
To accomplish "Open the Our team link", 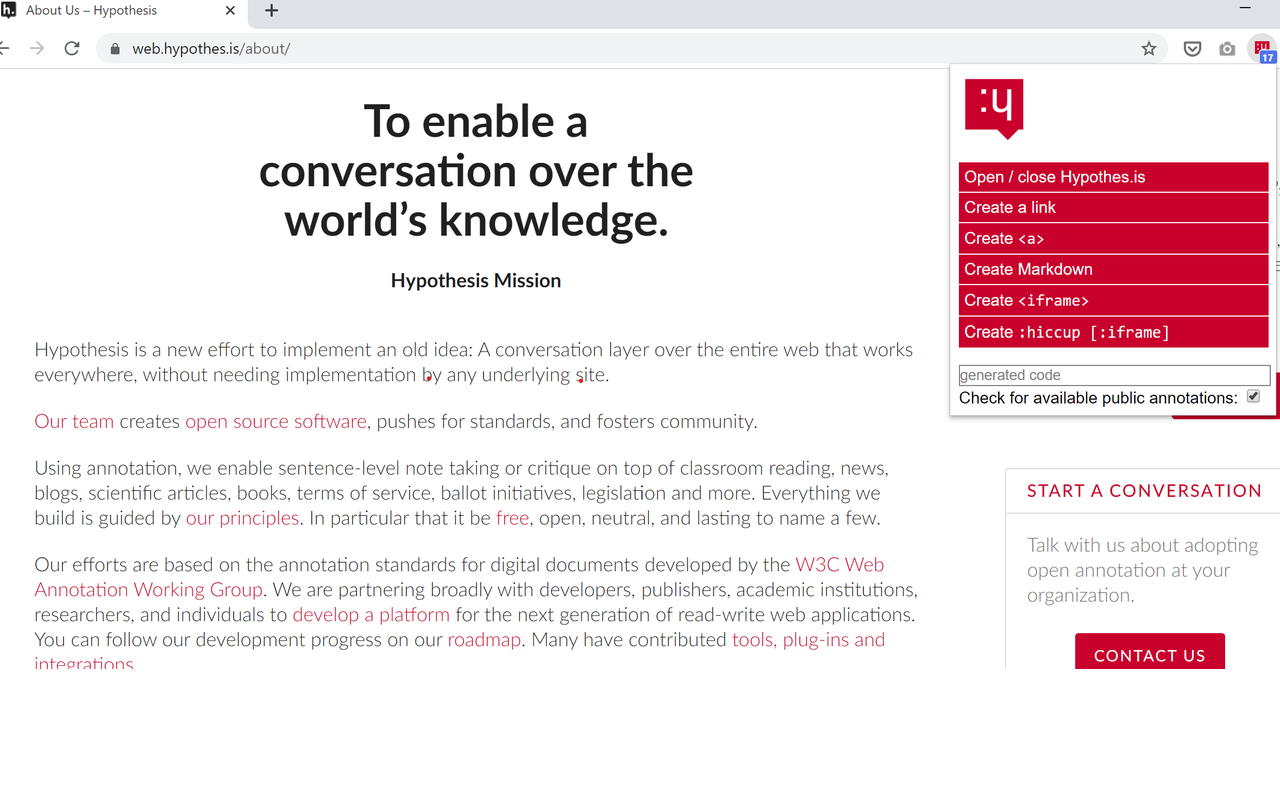I will coord(74,421).
